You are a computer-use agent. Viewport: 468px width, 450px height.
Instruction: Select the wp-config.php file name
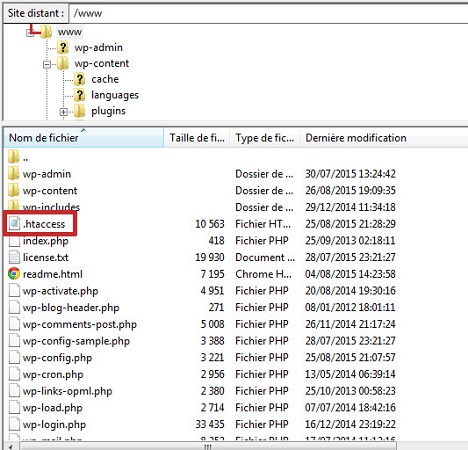[x=57, y=358]
